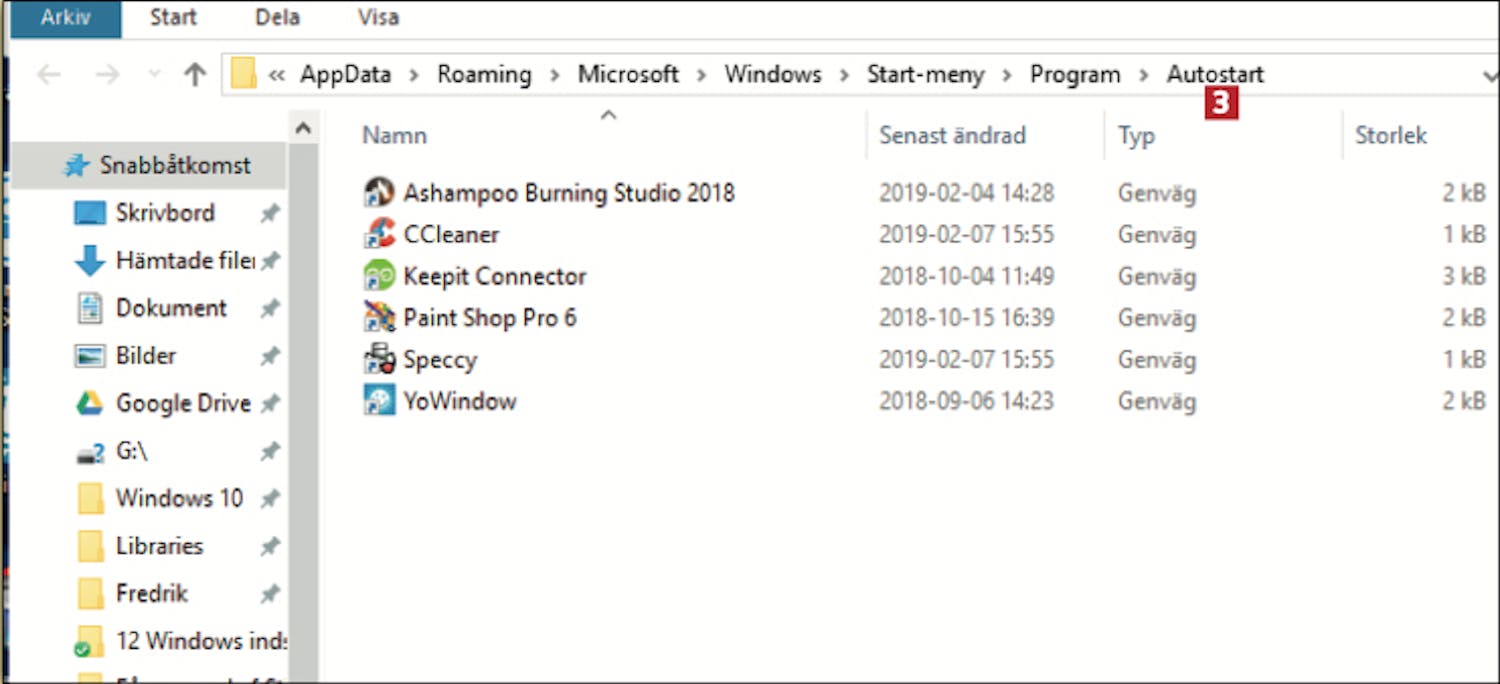Viewport: 1500px width, 684px height.
Task: Go back with the left arrow button
Action: [x=48, y=75]
